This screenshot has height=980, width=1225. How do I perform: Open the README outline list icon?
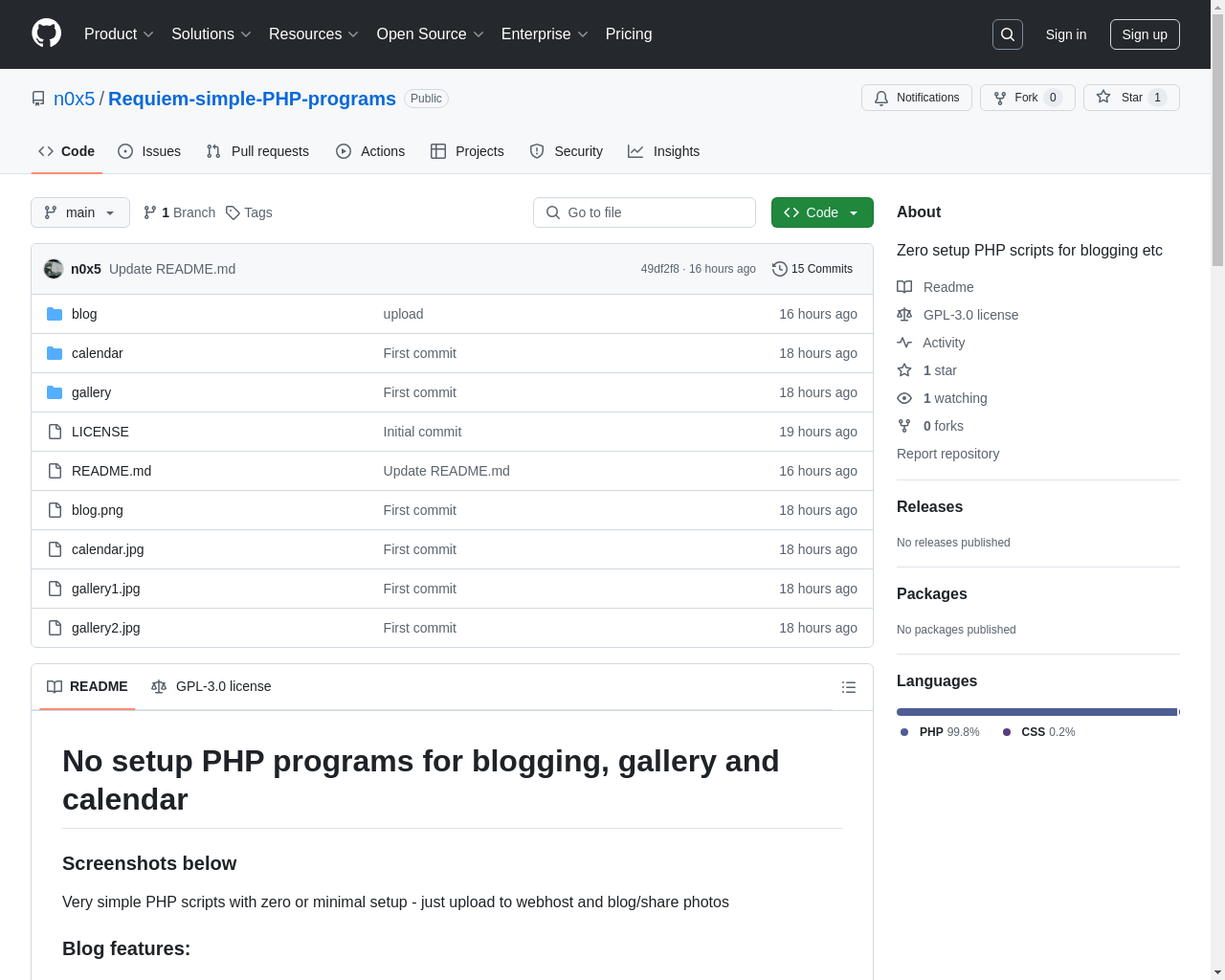849,687
